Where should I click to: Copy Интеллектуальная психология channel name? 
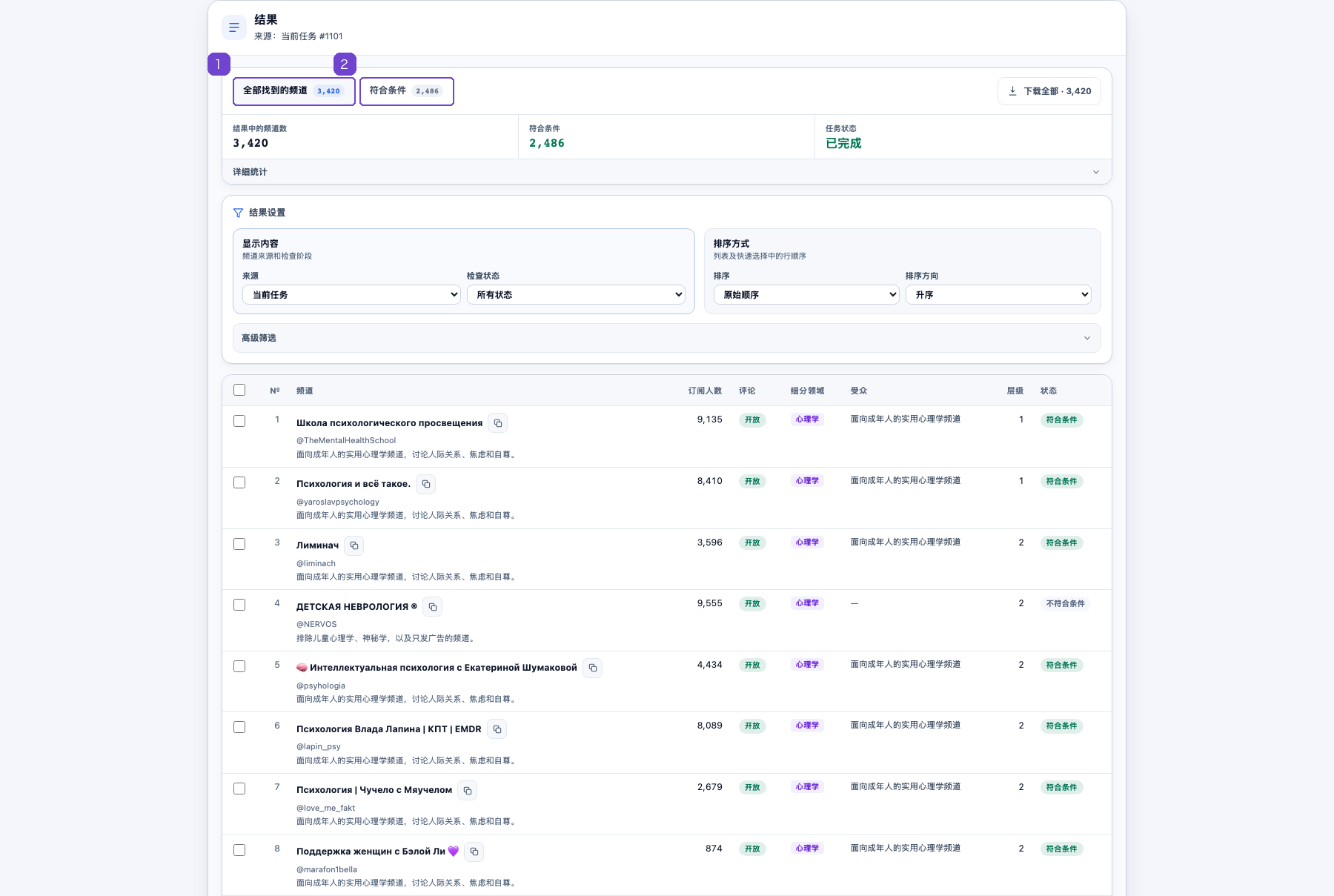[593, 668]
